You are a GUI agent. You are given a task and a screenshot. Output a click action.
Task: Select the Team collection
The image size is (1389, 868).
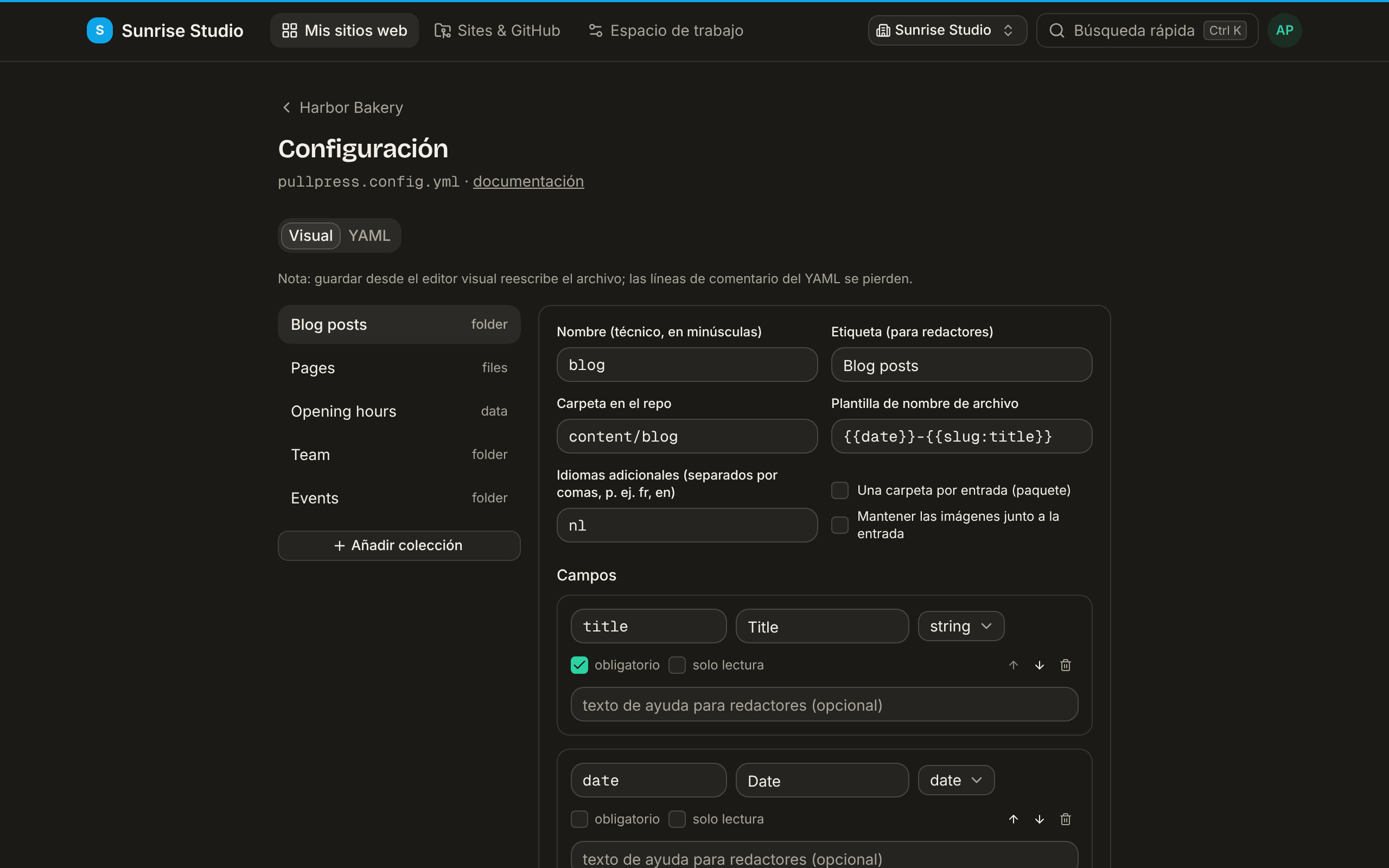399,455
